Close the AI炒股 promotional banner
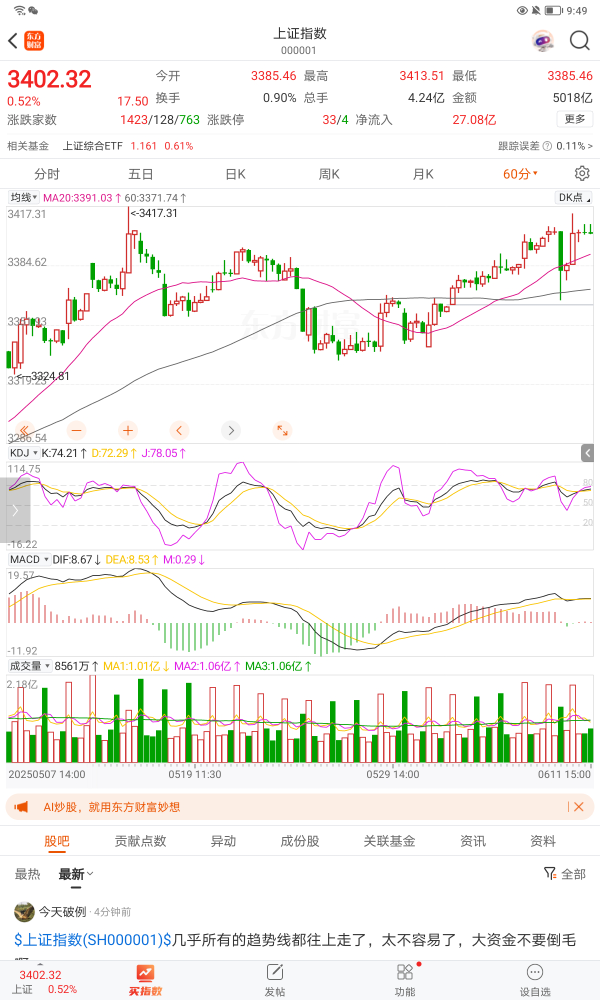Screen dimensions: 600x1000 pyautogui.click(x=577, y=807)
